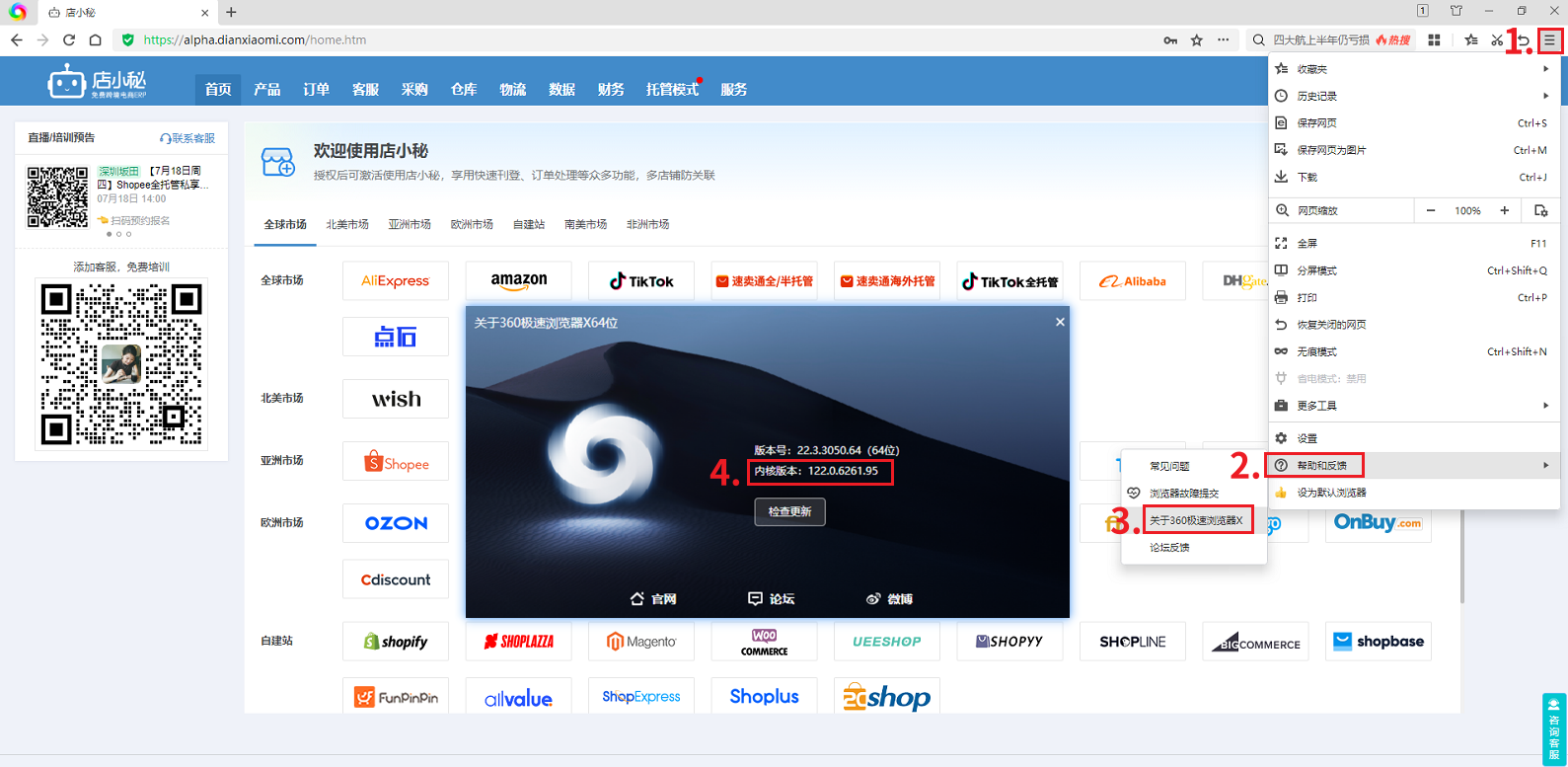
Task: Click the browser forward arrow
Action: tap(42, 40)
